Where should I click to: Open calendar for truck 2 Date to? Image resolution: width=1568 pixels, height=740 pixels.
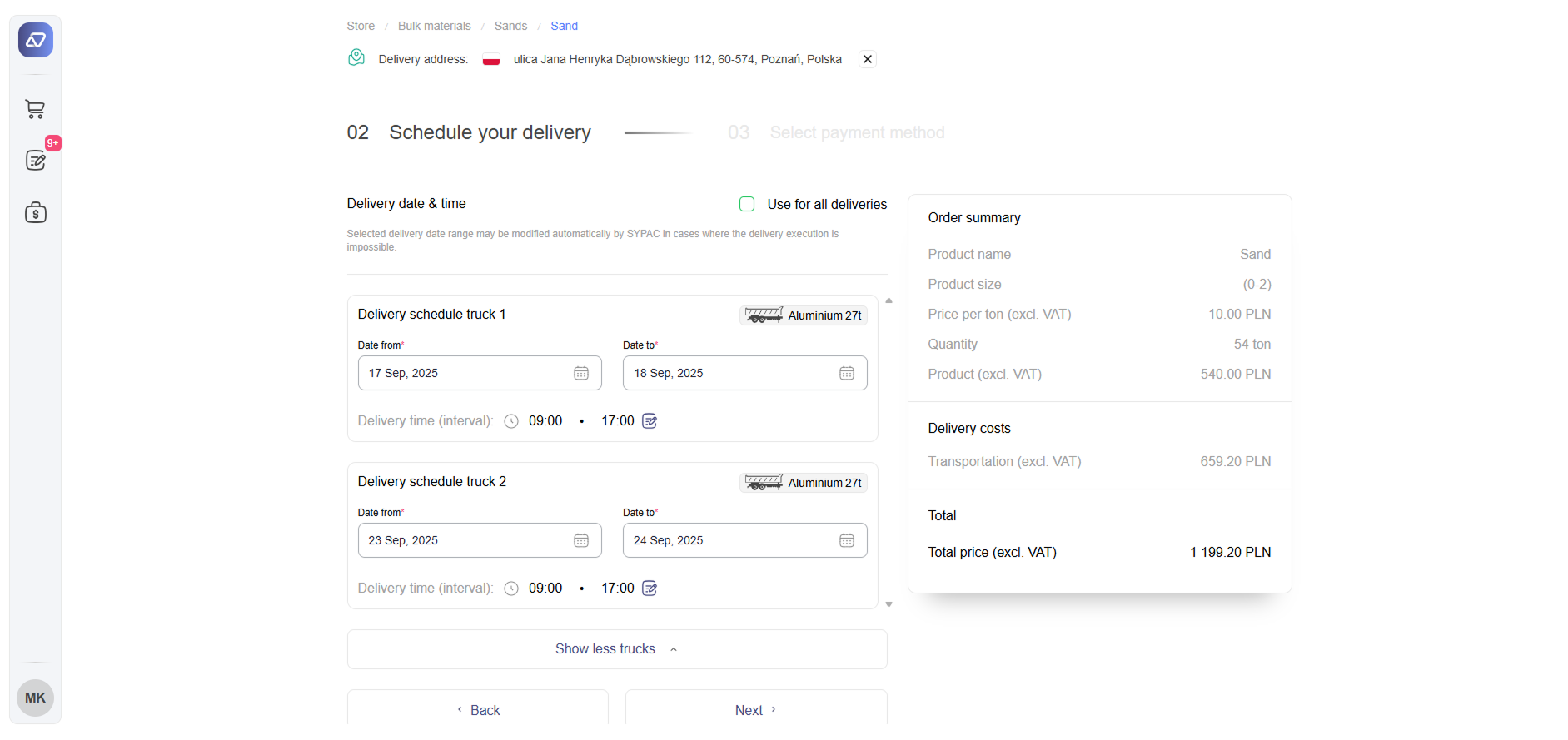(846, 541)
